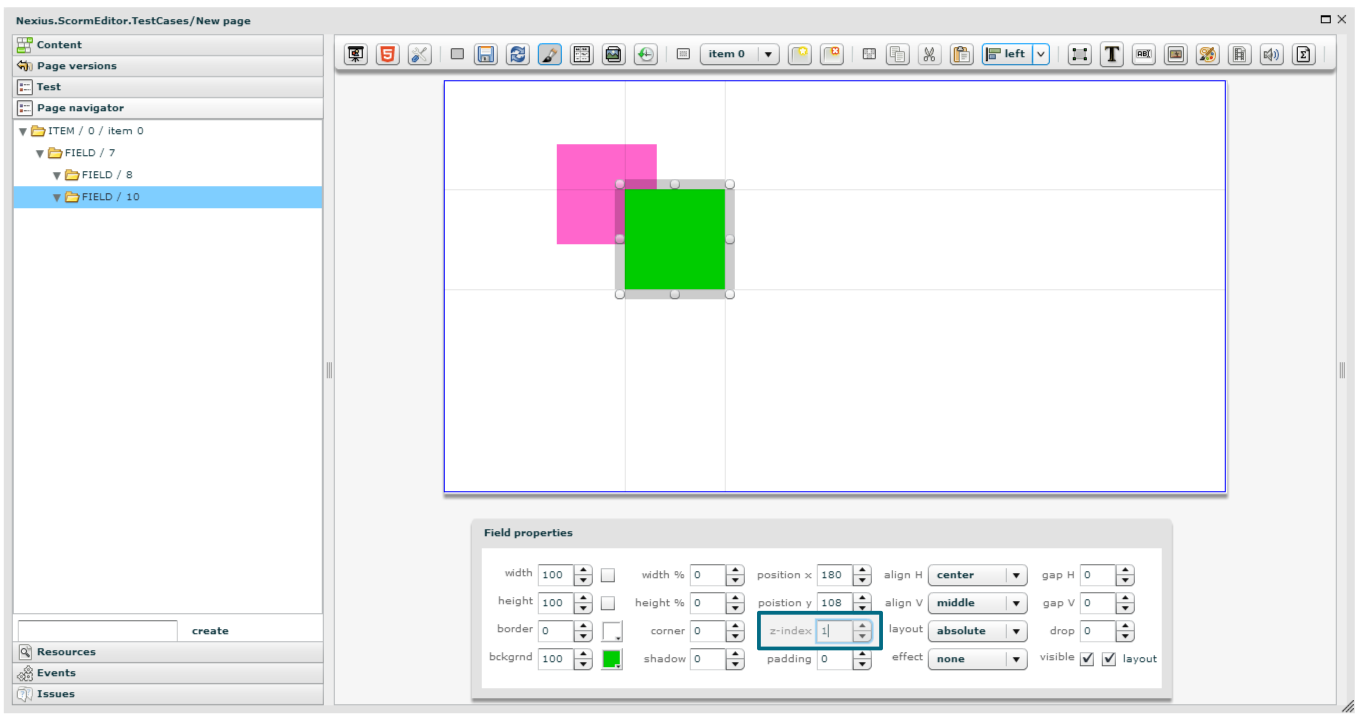The height and width of the screenshot is (719, 1357).
Task: Select FIELD / 8 in page navigator
Action: tap(107, 175)
